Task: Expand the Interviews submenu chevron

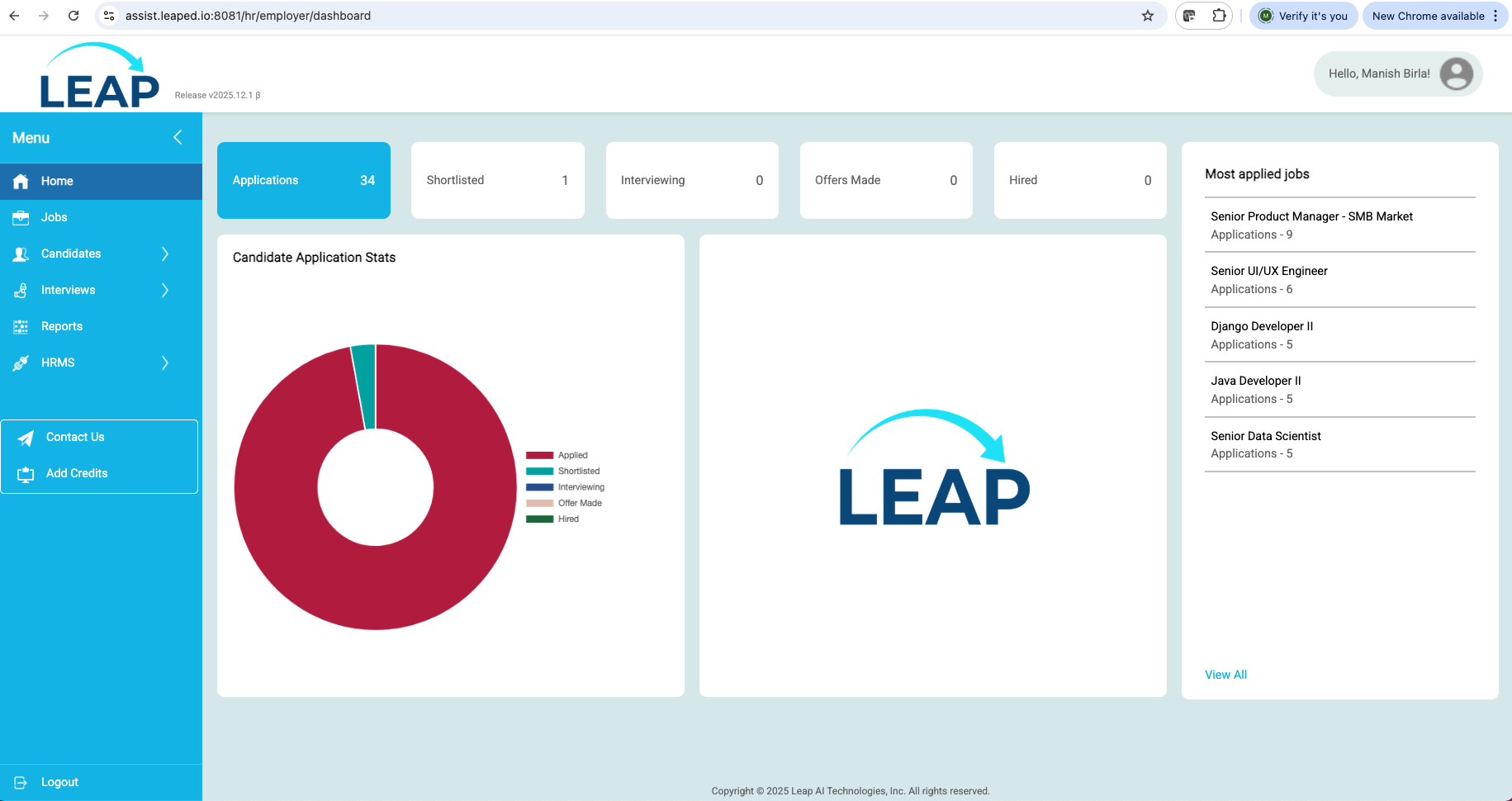Action: (x=165, y=290)
